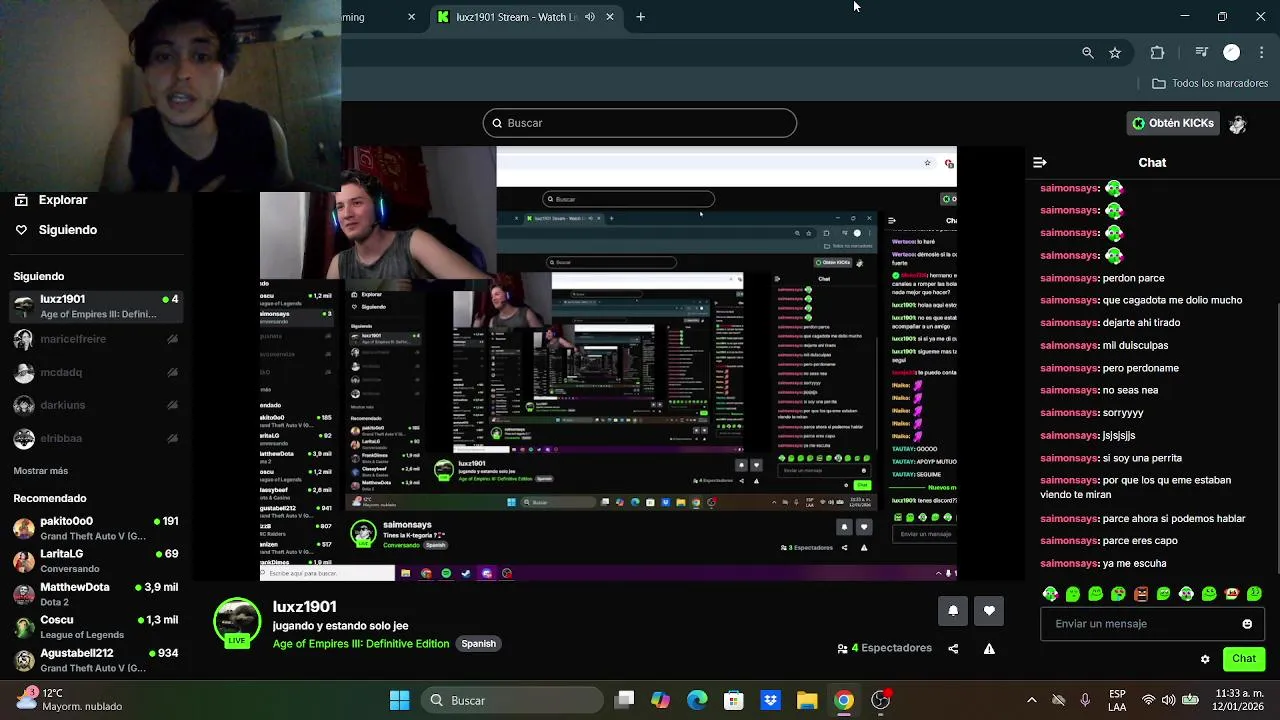
Task: Collapse the chat panel with arrow icon
Action: (x=1040, y=162)
